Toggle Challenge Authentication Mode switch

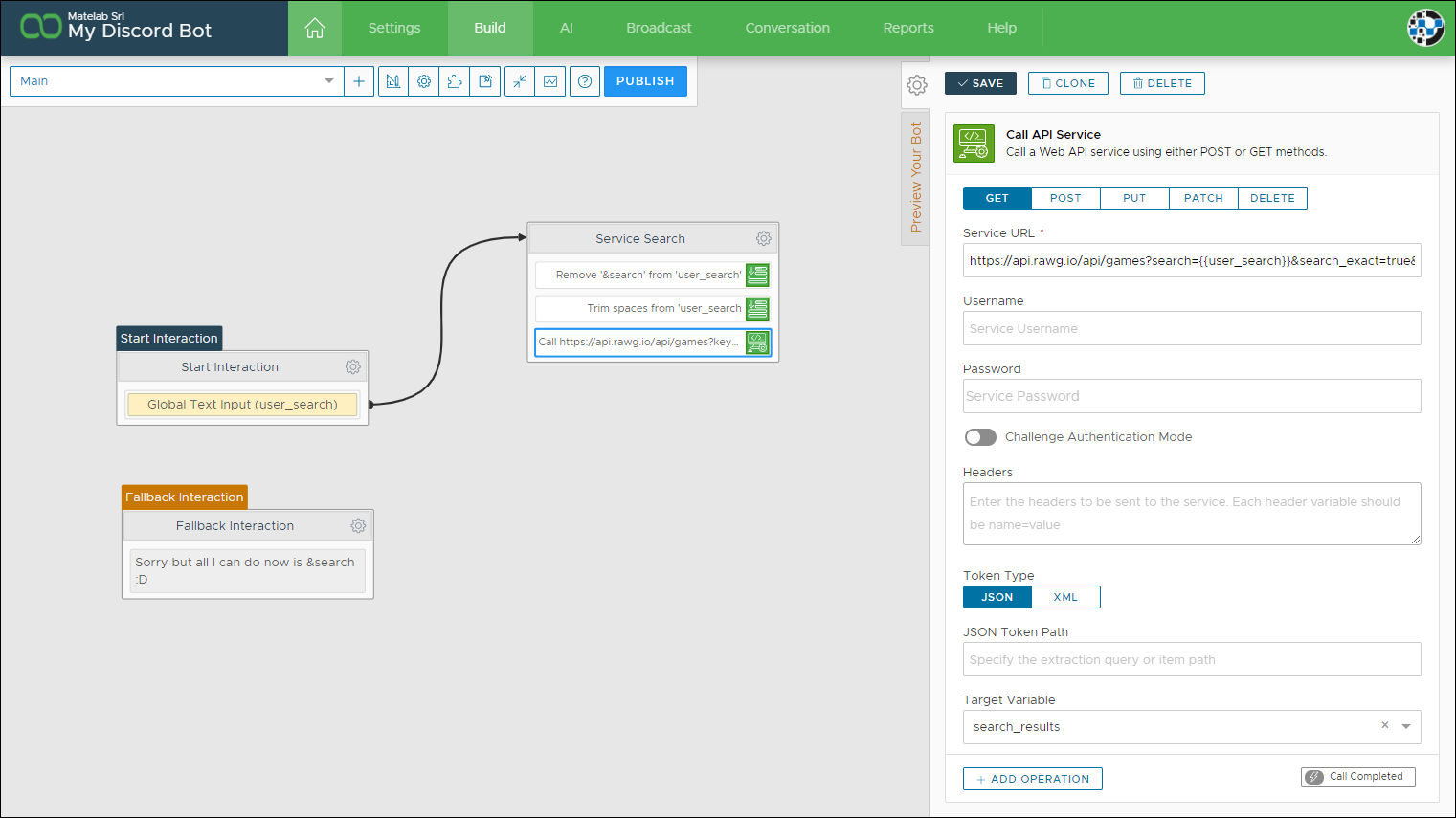coord(980,437)
